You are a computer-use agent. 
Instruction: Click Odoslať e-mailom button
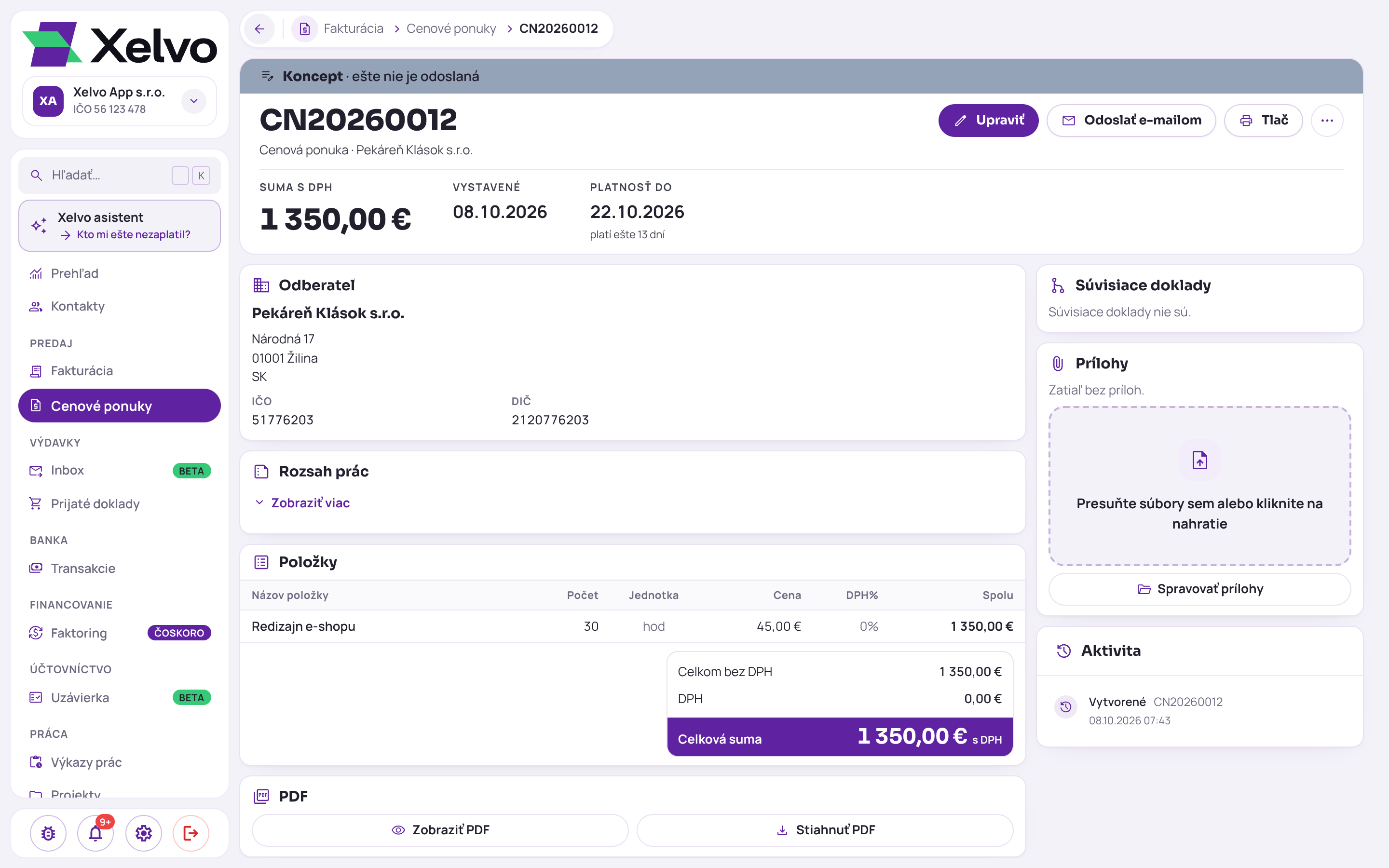pyautogui.click(x=1131, y=121)
